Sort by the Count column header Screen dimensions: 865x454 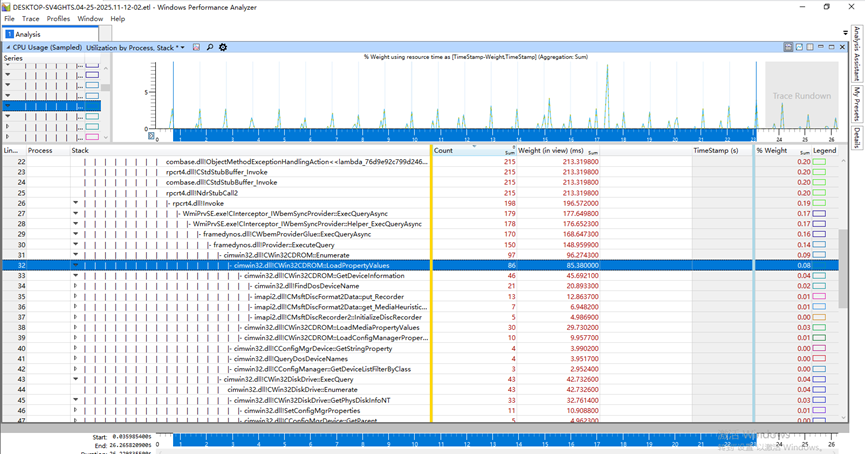point(474,151)
